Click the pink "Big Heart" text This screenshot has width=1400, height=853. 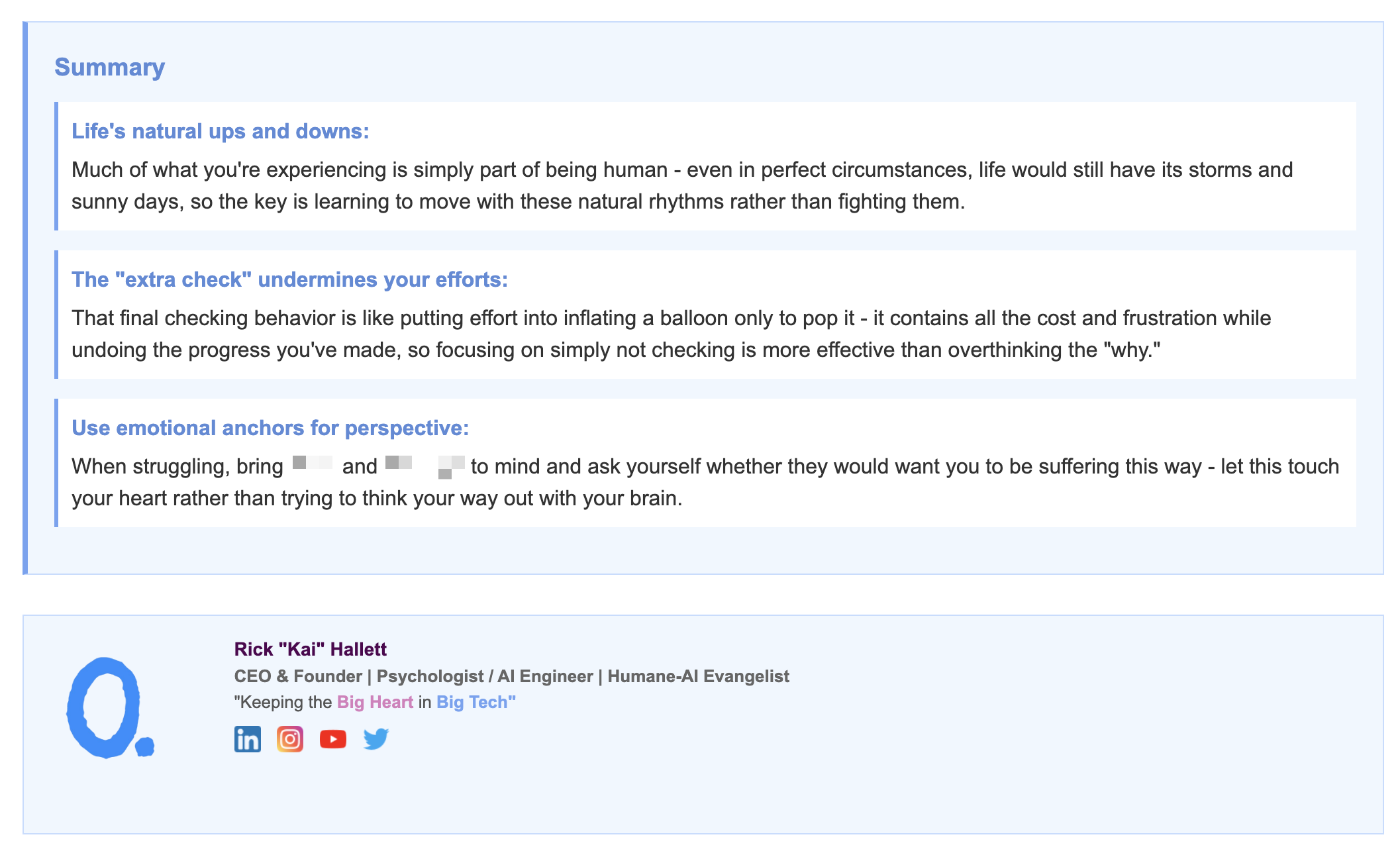(375, 702)
